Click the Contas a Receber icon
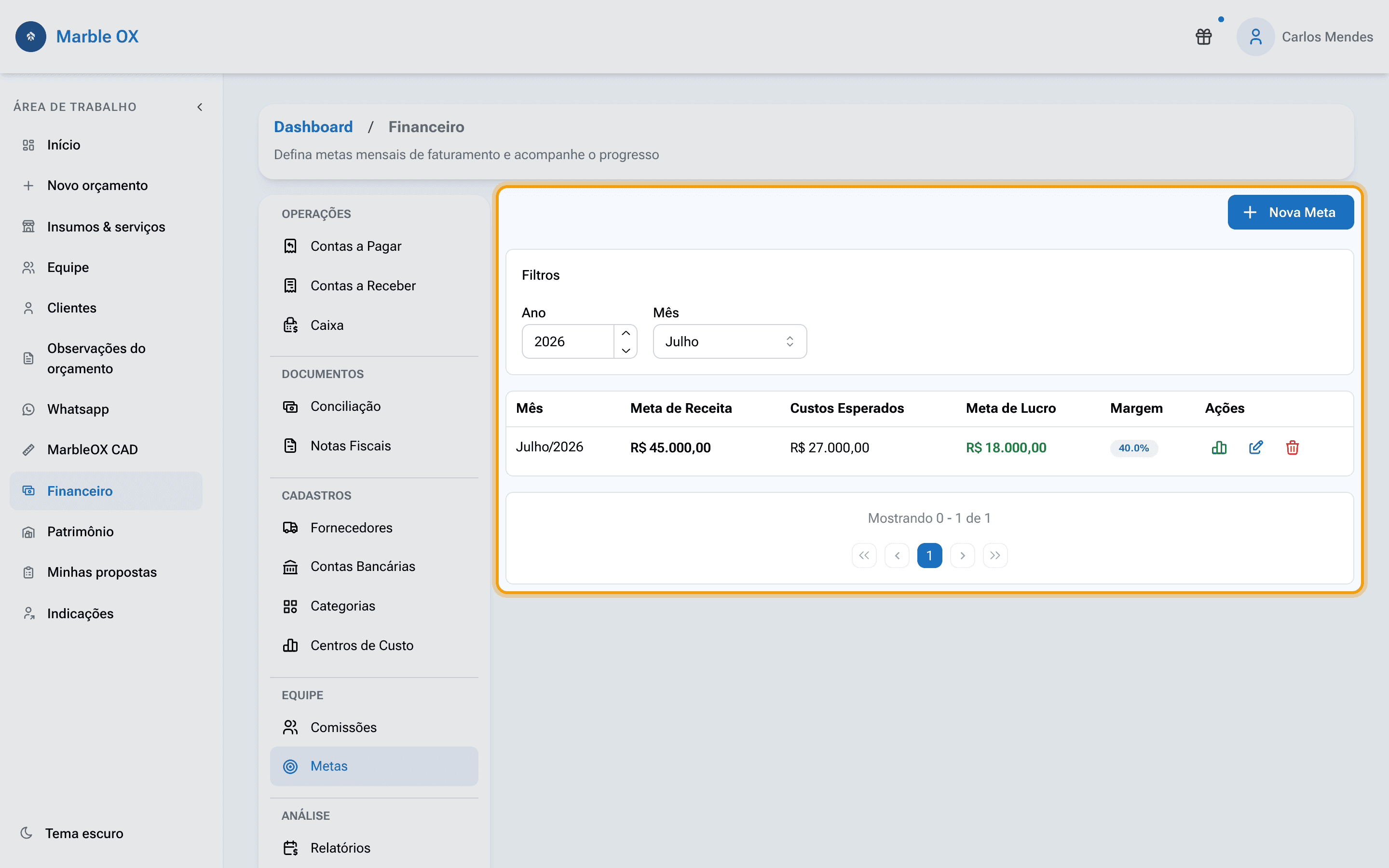The width and height of the screenshot is (1389, 868). pyautogui.click(x=290, y=286)
